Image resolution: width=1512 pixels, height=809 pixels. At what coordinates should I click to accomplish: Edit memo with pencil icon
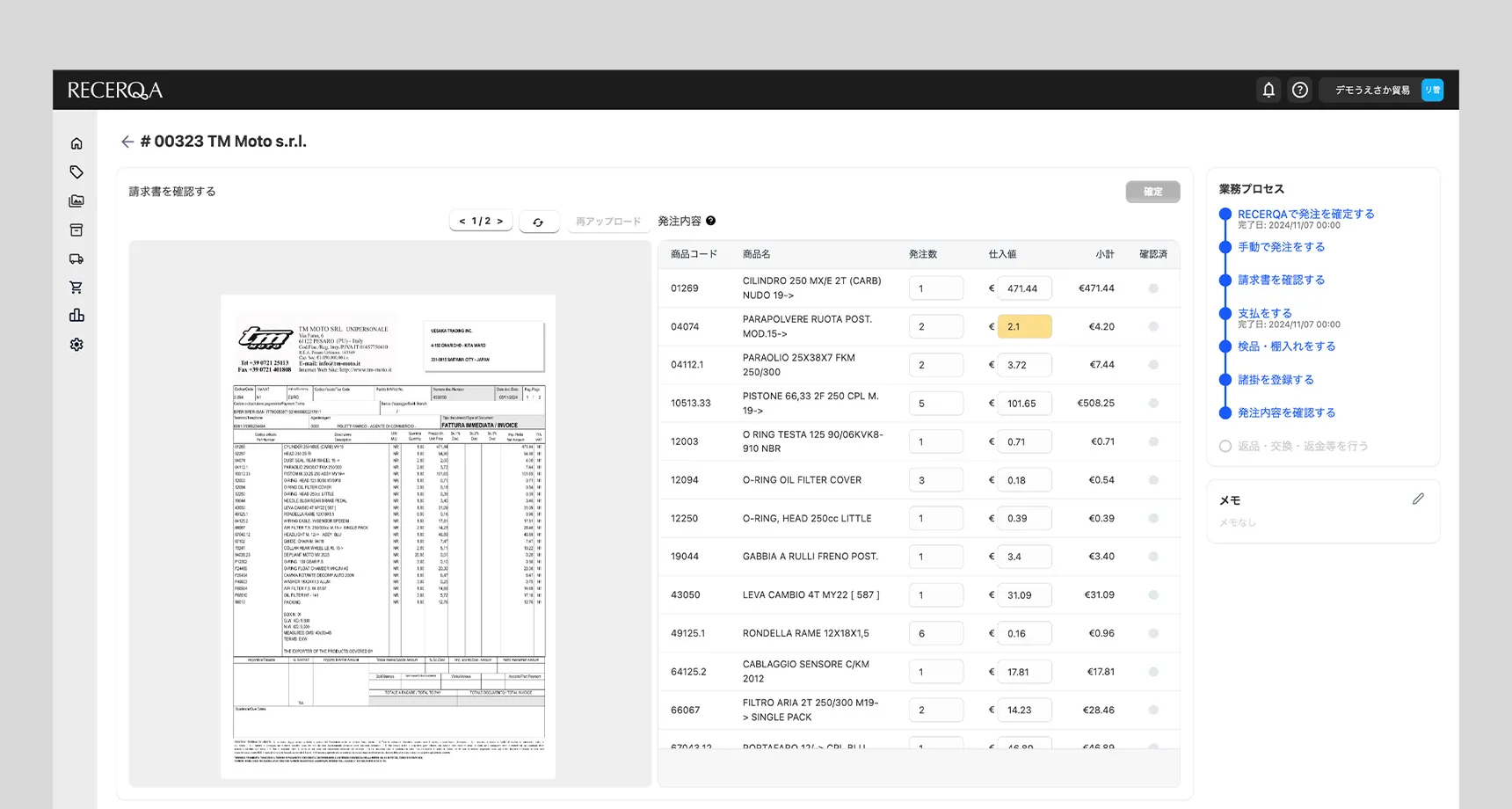[x=1418, y=499]
